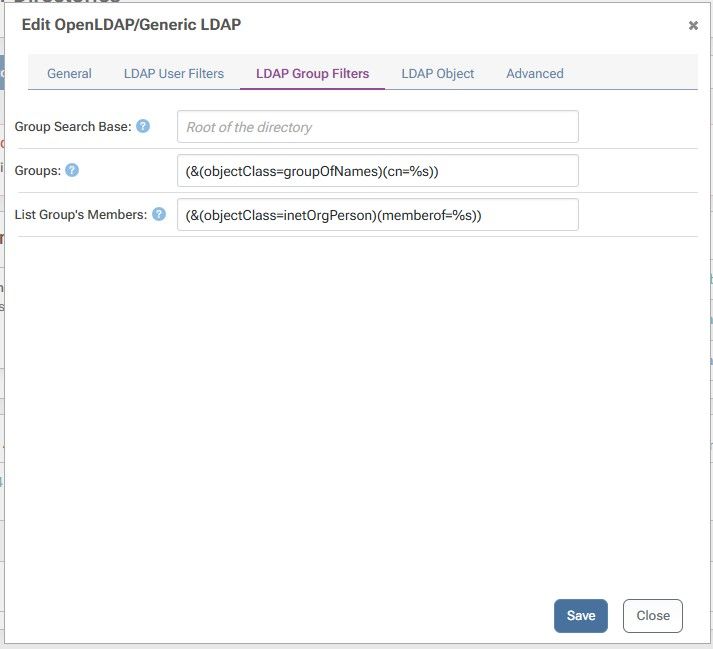Screen dimensions: 713x649
Task: Save the LDAP settings
Action: [581, 615]
